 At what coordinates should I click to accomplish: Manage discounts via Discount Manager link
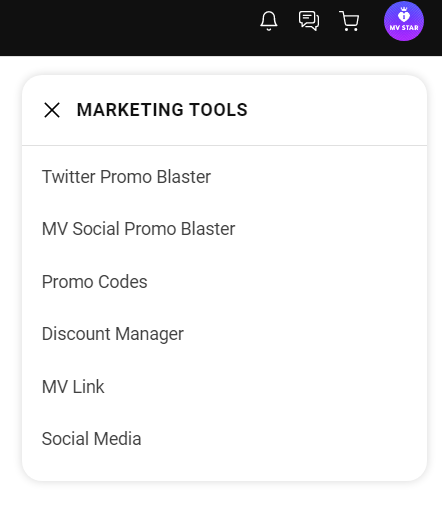(113, 334)
